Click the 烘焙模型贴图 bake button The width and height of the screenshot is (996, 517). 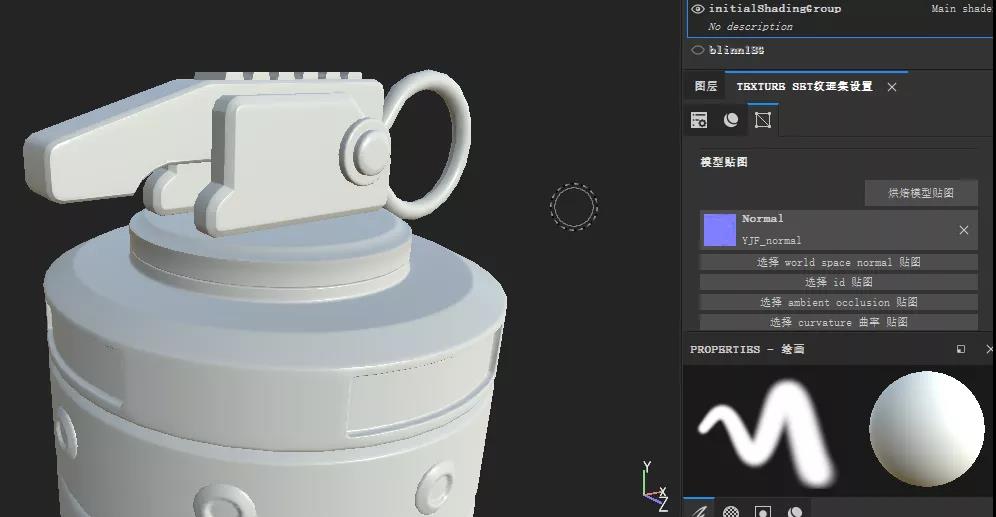(x=920, y=193)
